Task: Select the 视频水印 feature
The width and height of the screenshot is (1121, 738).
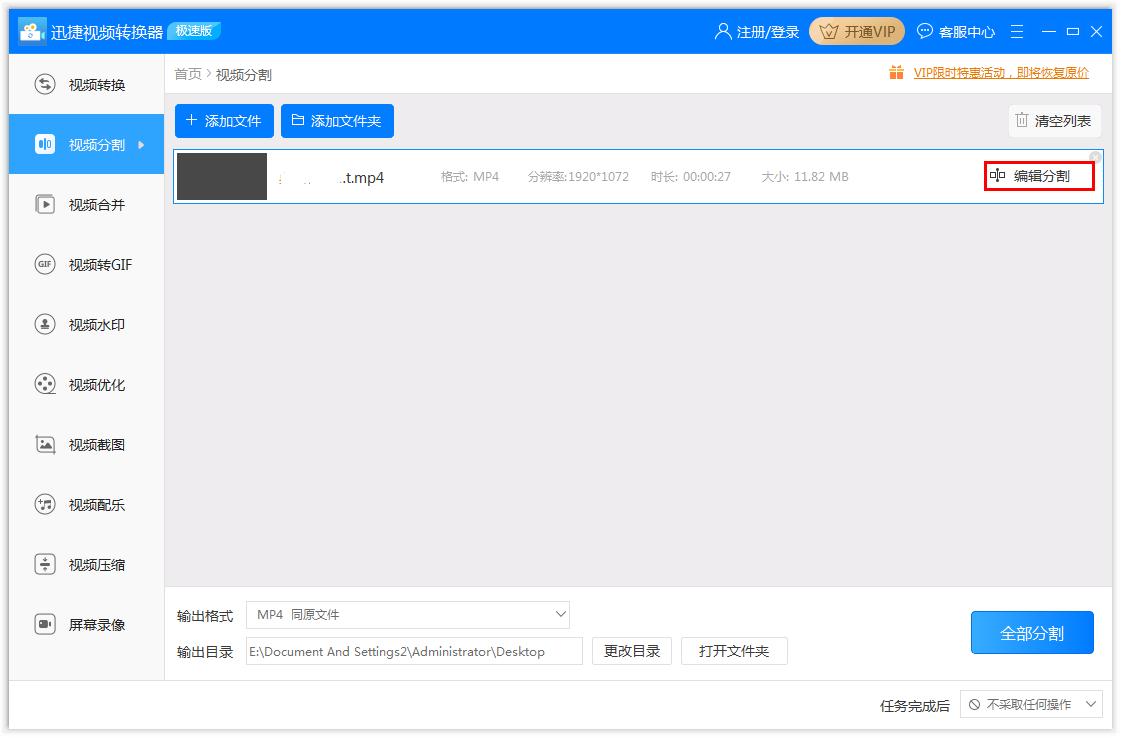Action: pyautogui.click(x=87, y=324)
